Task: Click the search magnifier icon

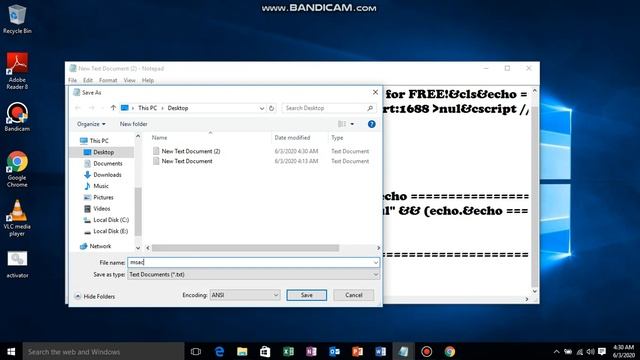Action: pos(370,108)
